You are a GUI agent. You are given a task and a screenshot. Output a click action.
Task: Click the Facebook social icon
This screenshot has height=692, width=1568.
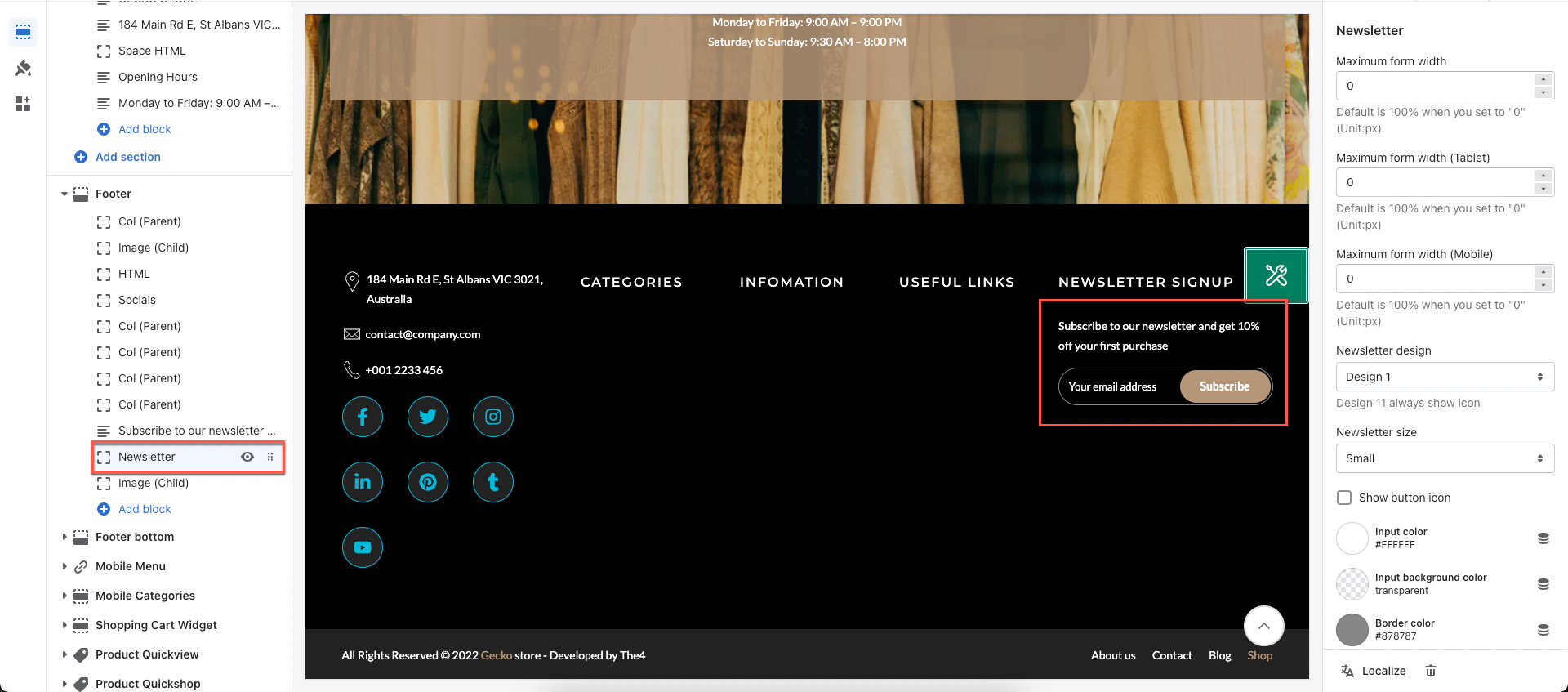tap(363, 417)
